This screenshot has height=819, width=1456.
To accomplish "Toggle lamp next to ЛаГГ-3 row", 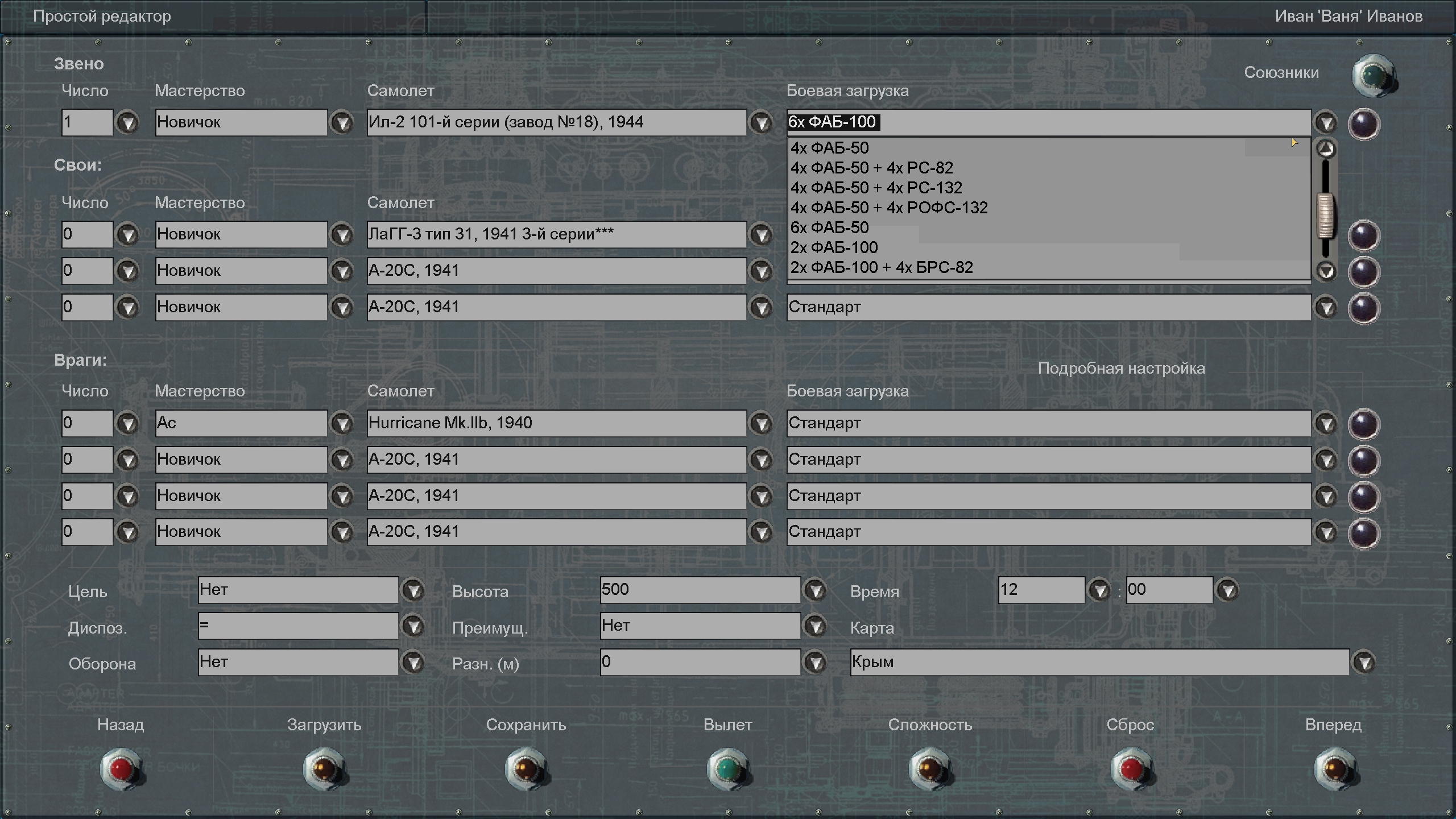I will point(1363,235).
